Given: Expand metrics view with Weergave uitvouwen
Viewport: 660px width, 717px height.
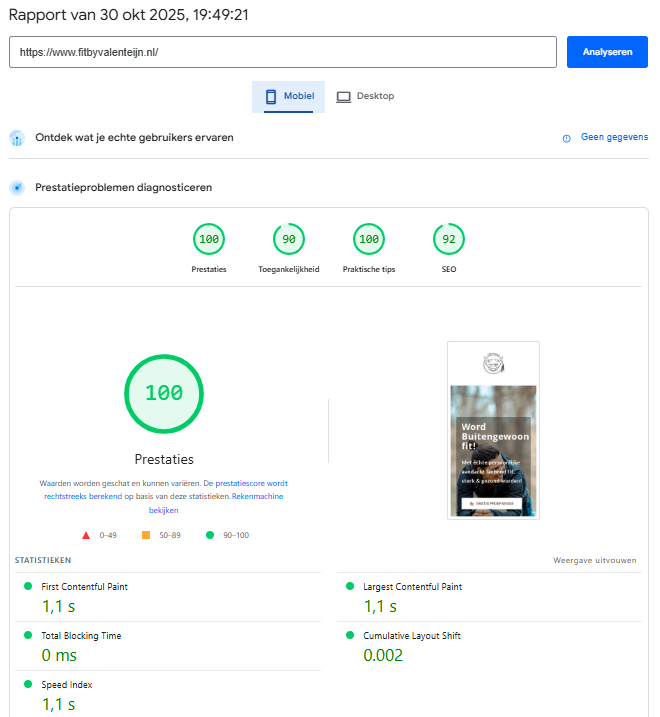Looking at the screenshot, I should tap(594, 560).
